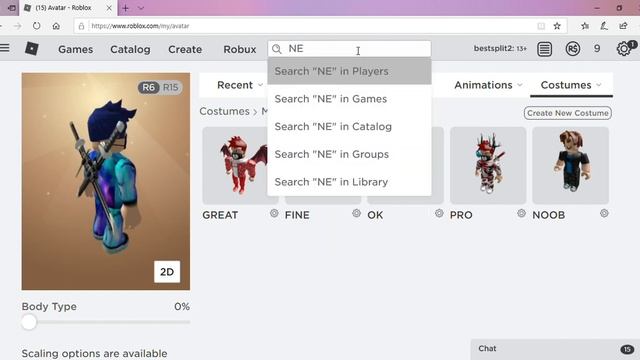Image resolution: width=640 pixels, height=360 pixels.
Task: Select Search "NE" in Games
Action: (x=349, y=99)
